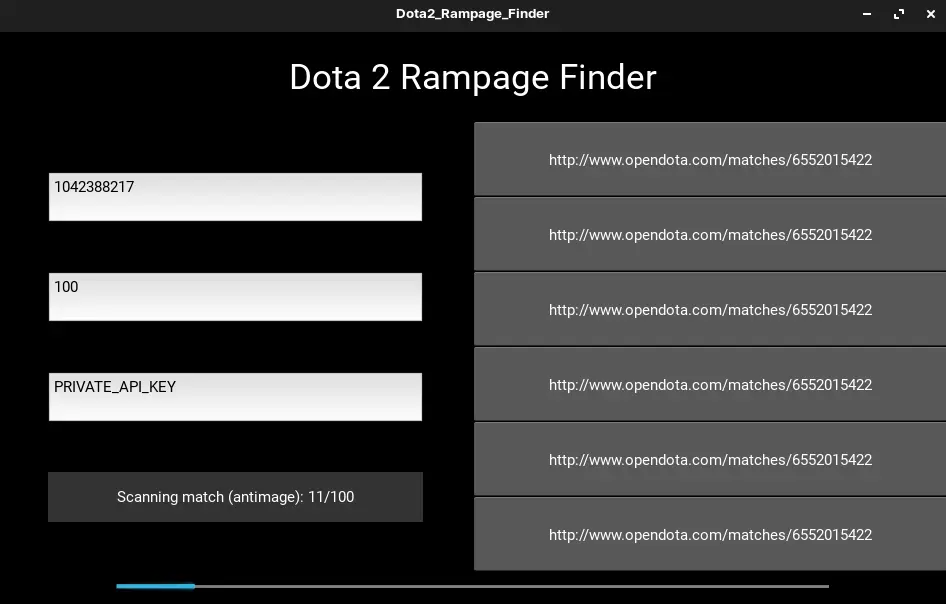The width and height of the screenshot is (946, 604).
Task: Open the first opendota match link
Action: click(x=710, y=160)
